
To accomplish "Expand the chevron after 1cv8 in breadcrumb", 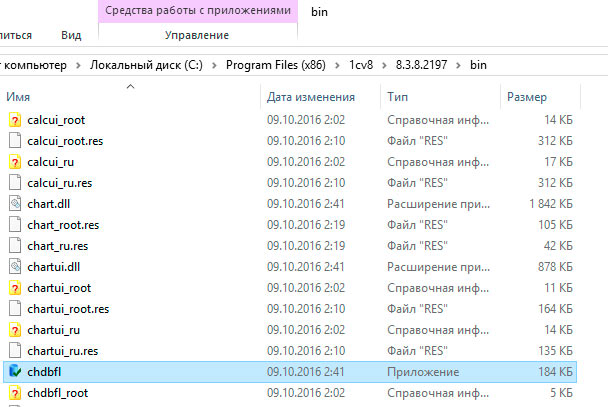I will point(384,65).
